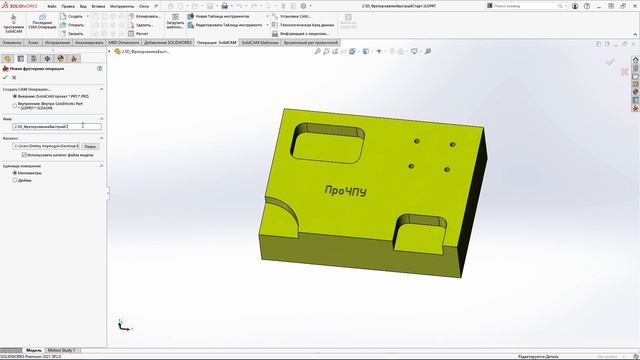Click Копировать (Copy) in the ribbon
The image size is (640, 360).
(x=144, y=16)
